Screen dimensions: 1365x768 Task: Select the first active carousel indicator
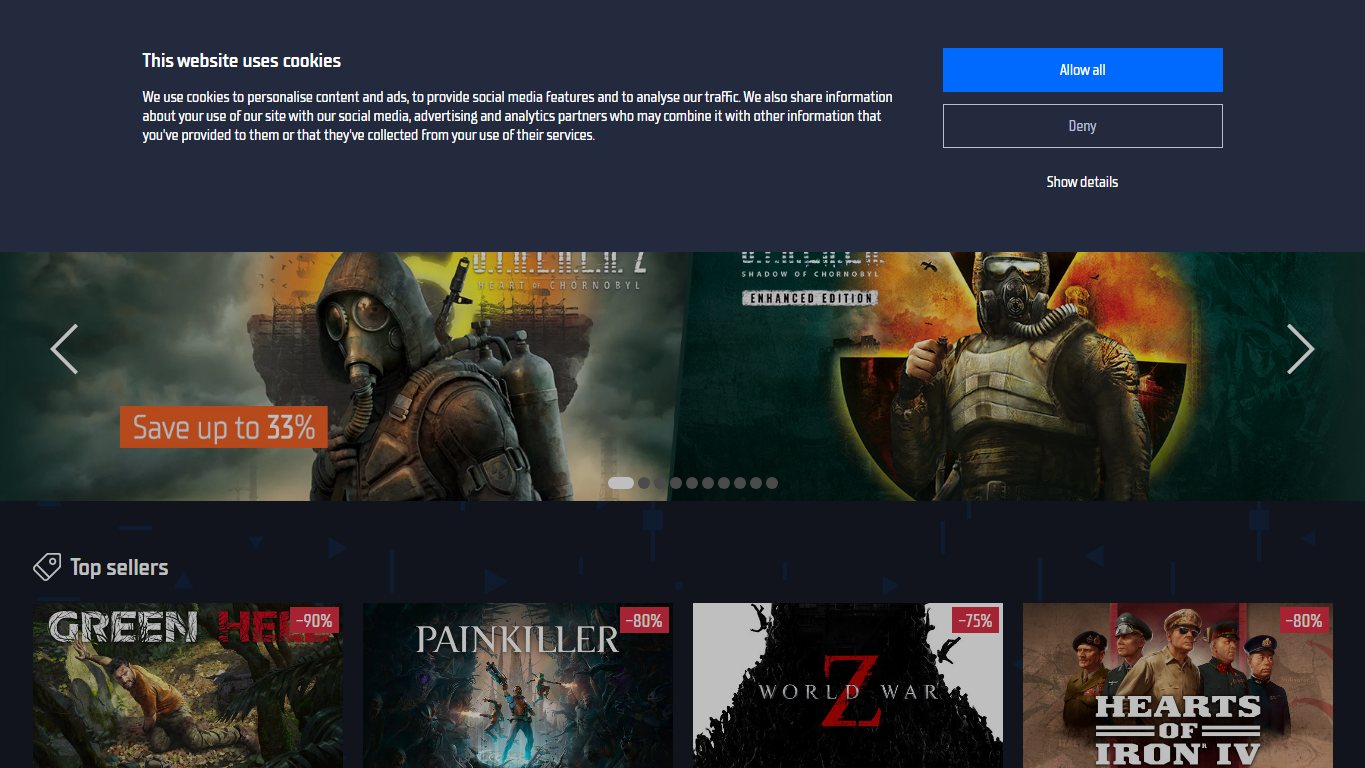tap(621, 483)
